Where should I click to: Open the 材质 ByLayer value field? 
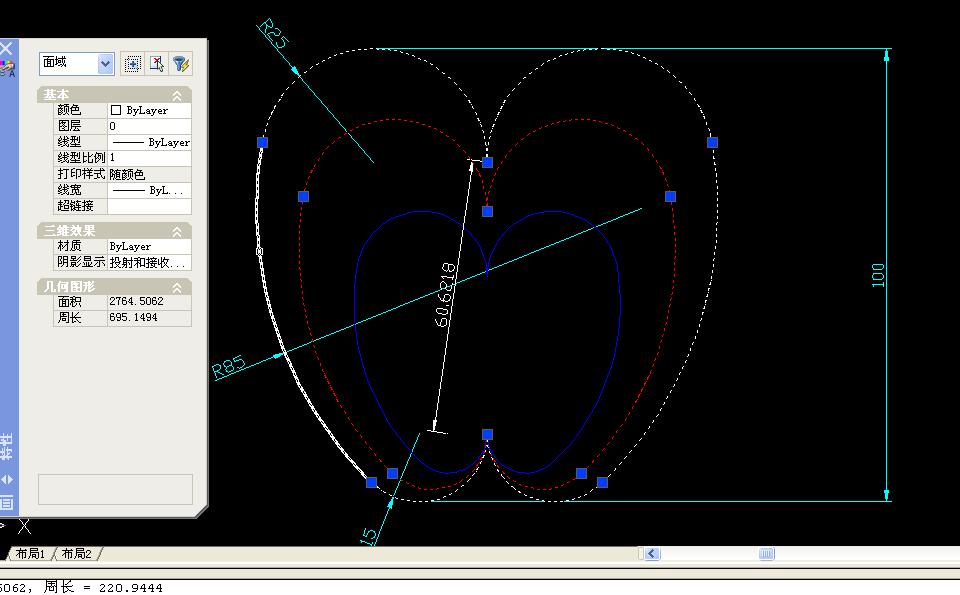[149, 246]
